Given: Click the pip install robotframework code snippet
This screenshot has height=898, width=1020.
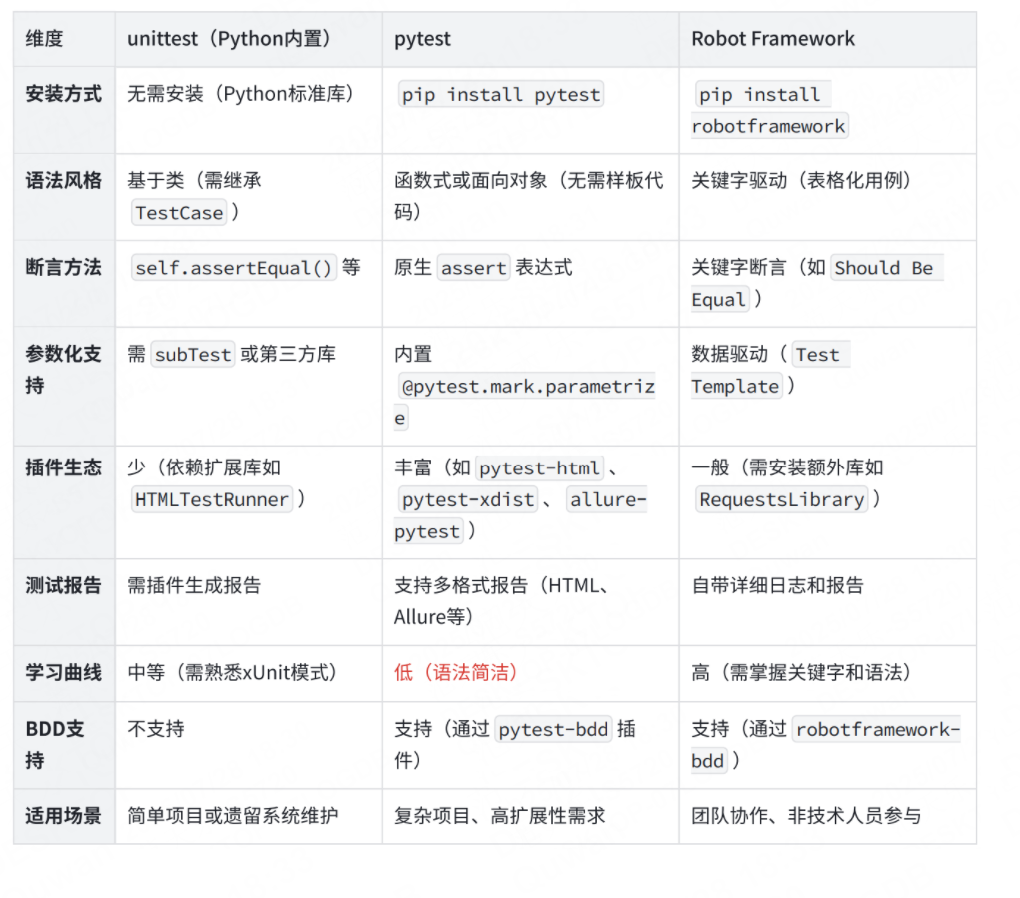Looking at the screenshot, I should point(770,111).
